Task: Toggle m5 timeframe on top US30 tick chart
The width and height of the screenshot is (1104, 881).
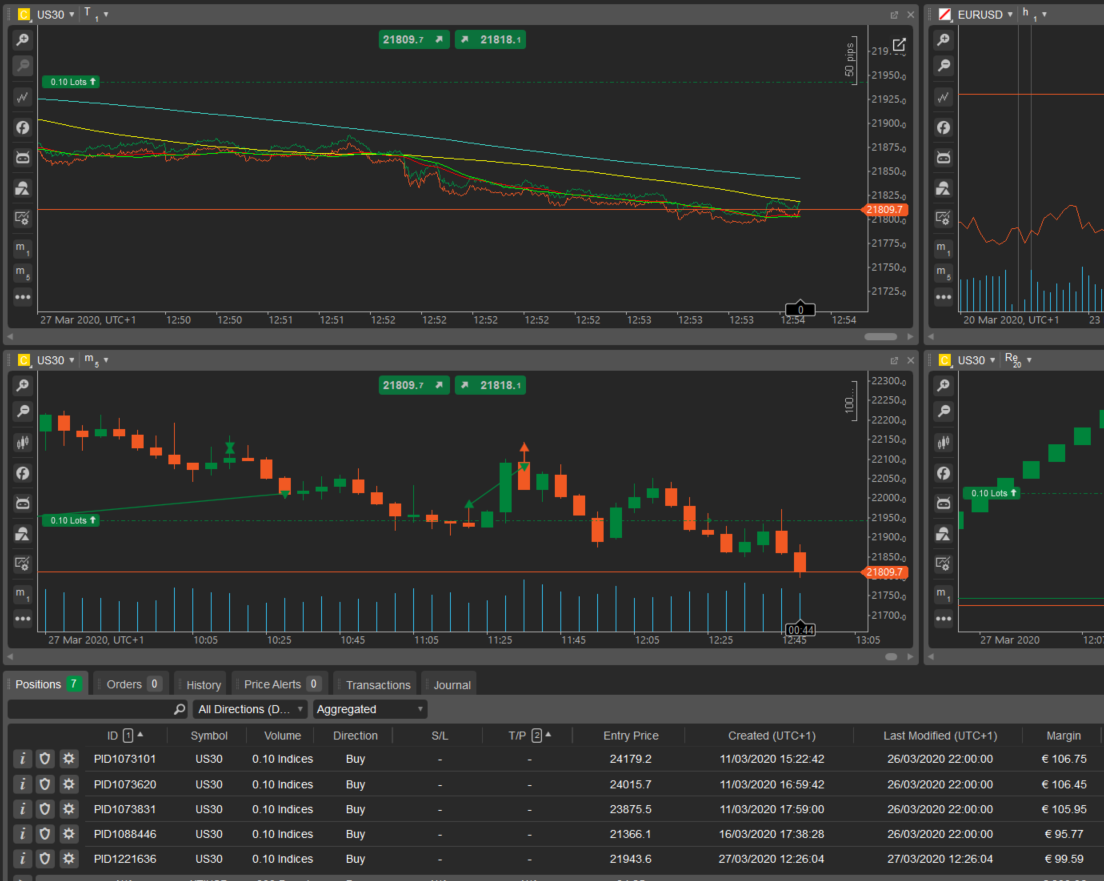Action: pos(23,273)
